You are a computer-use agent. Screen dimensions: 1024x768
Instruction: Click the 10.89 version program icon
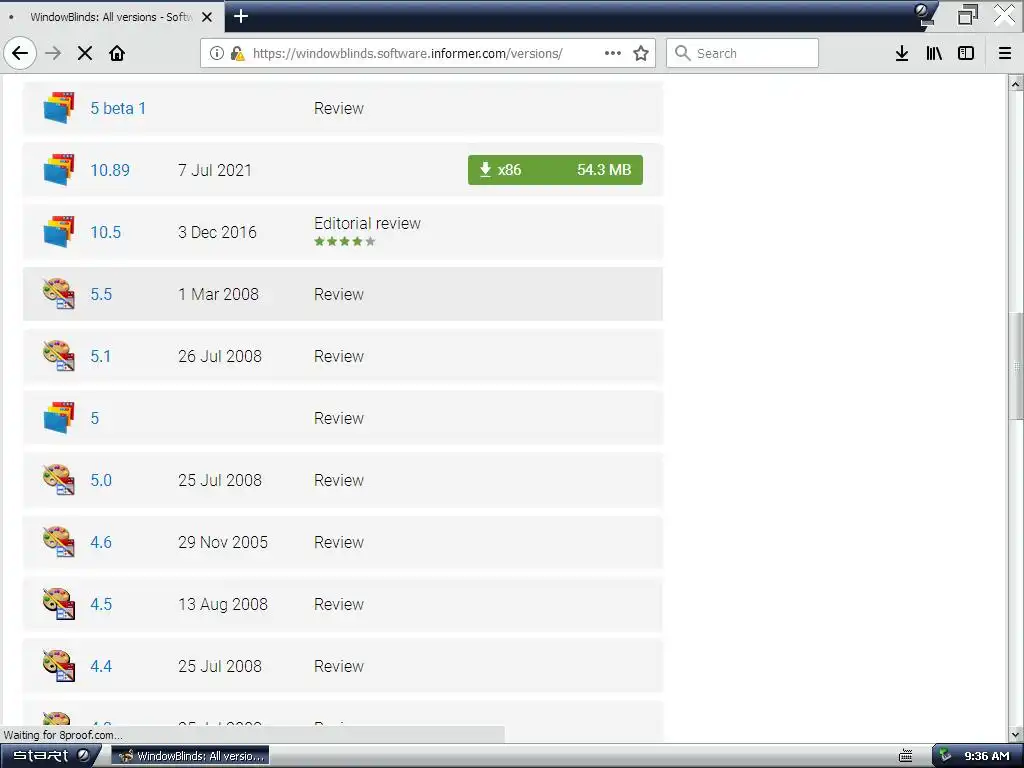(59, 170)
